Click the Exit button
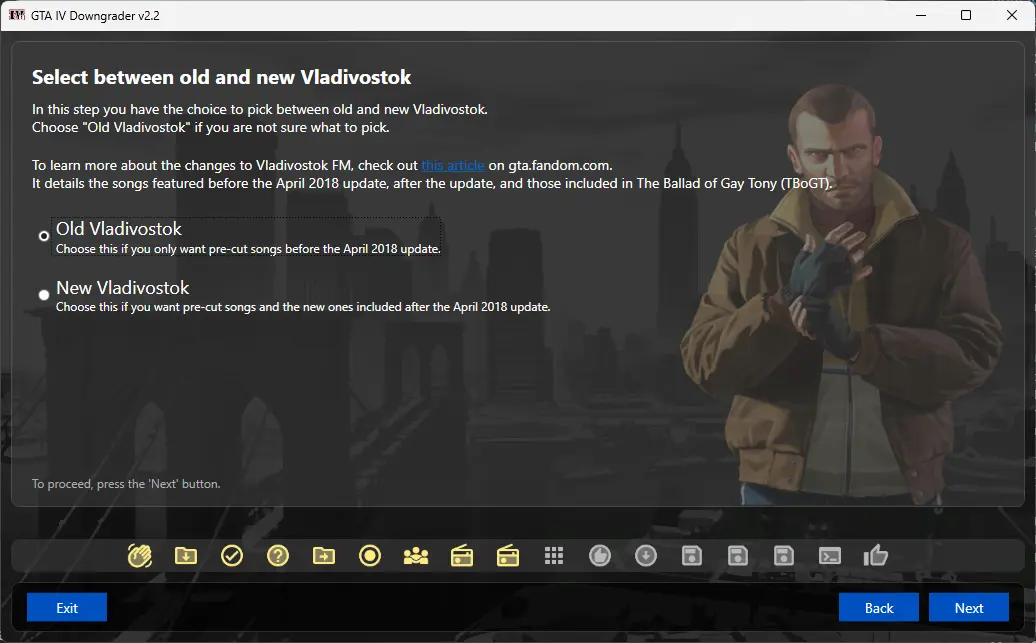The height and width of the screenshot is (643, 1036). click(x=67, y=607)
